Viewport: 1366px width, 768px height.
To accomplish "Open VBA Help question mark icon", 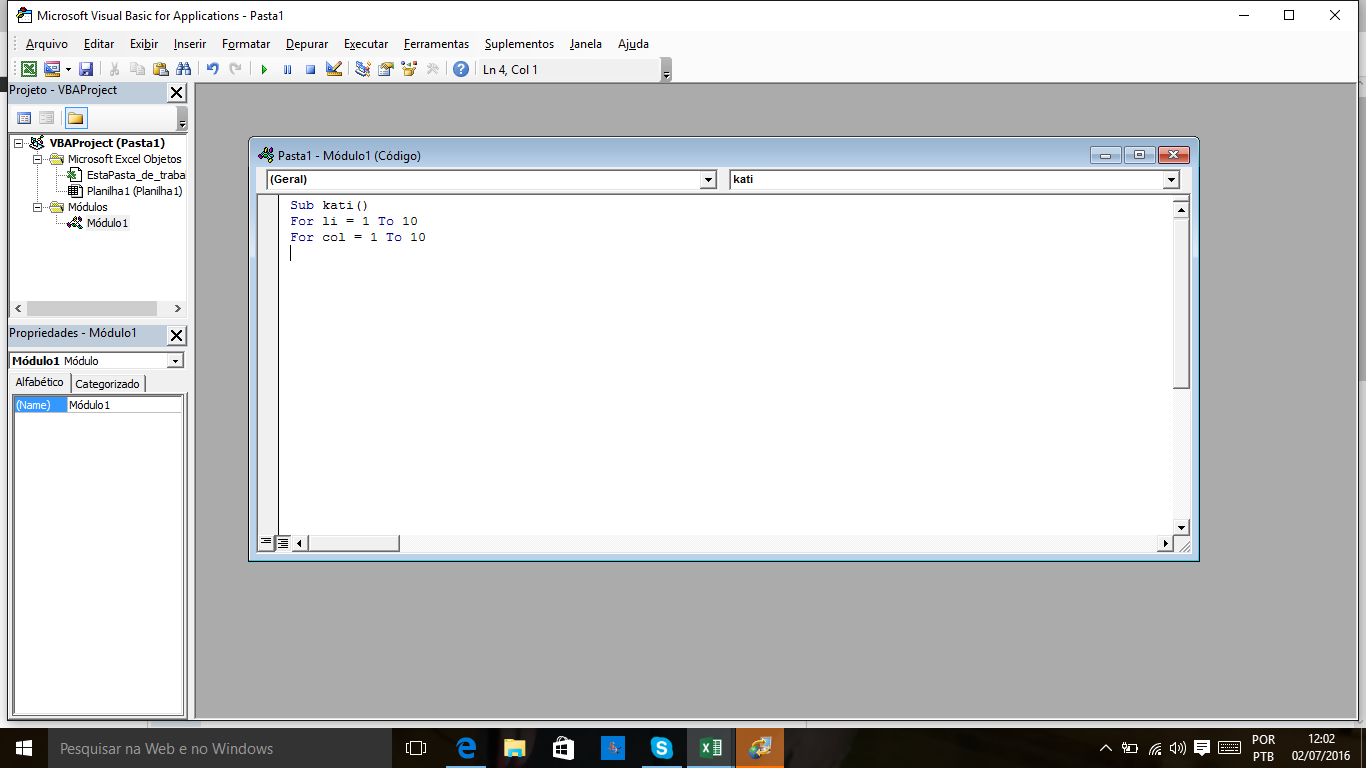I will [x=461, y=69].
